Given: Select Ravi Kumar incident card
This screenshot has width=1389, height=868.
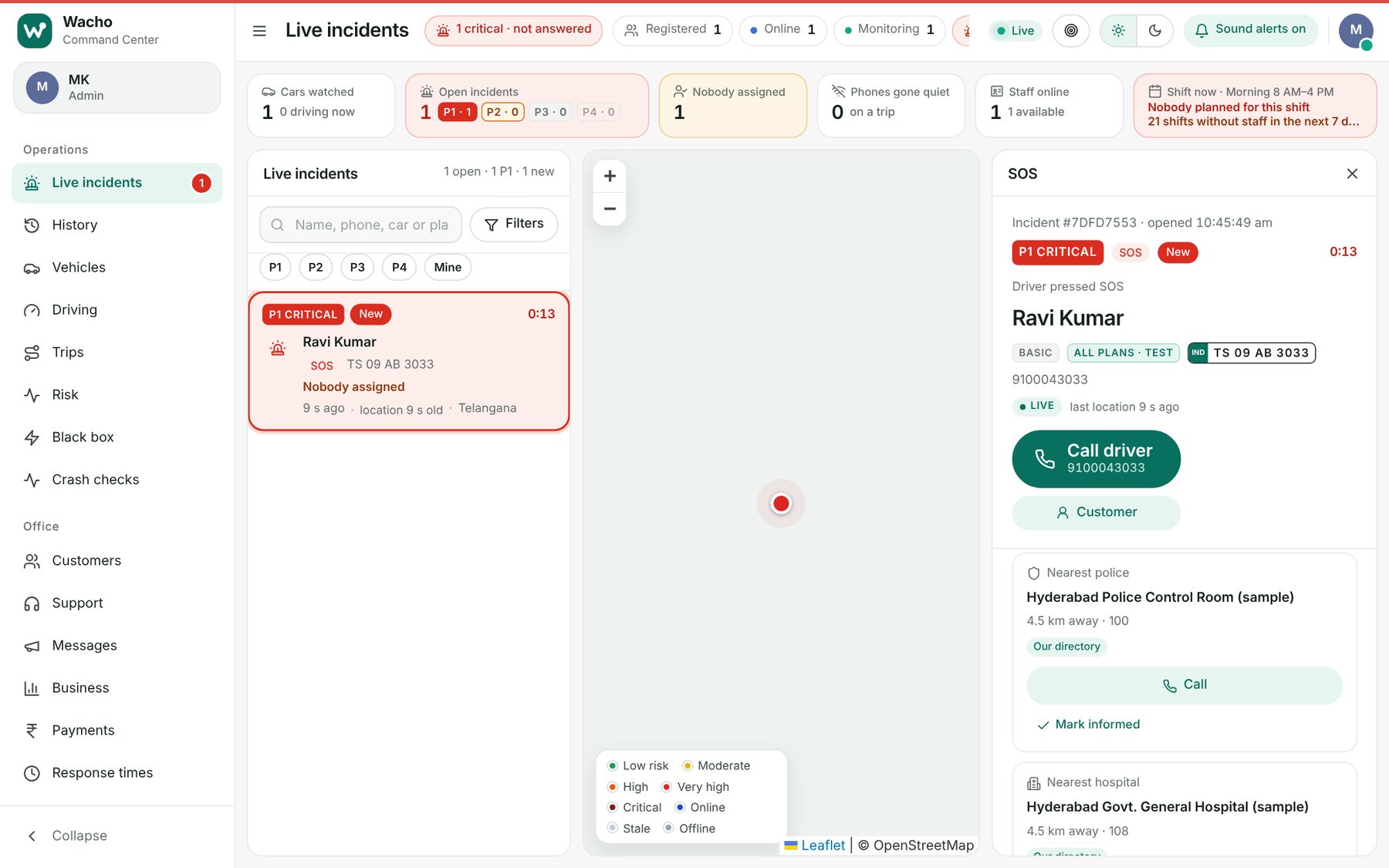Looking at the screenshot, I should tap(409, 361).
